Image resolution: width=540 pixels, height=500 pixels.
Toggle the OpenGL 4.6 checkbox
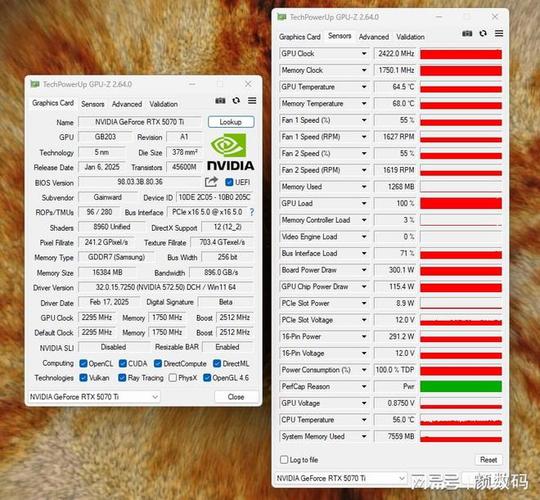click(x=207, y=377)
